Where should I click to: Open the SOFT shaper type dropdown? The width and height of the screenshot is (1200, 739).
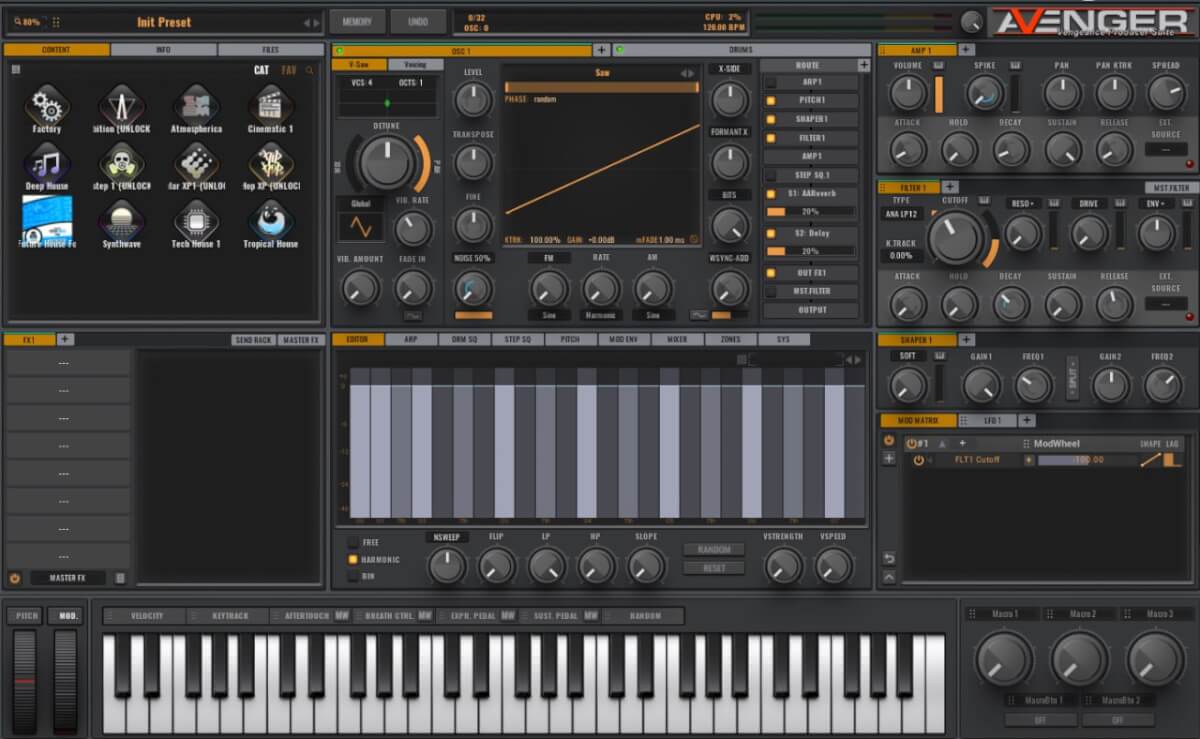(908, 355)
